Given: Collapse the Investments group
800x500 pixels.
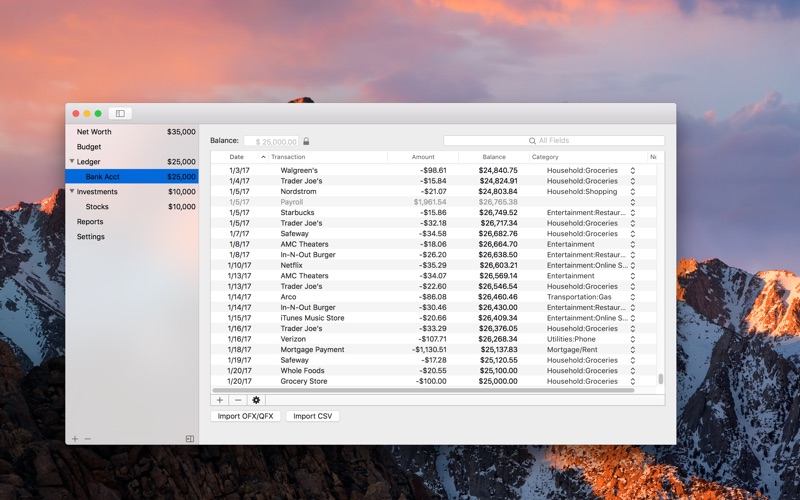Looking at the screenshot, I should (72, 191).
